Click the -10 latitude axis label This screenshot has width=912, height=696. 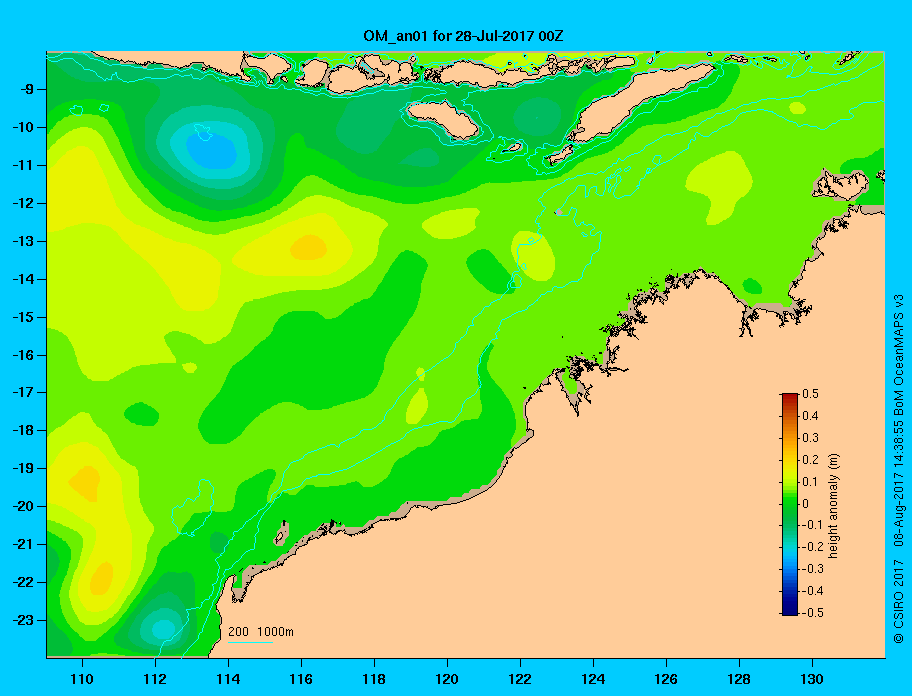(23, 127)
